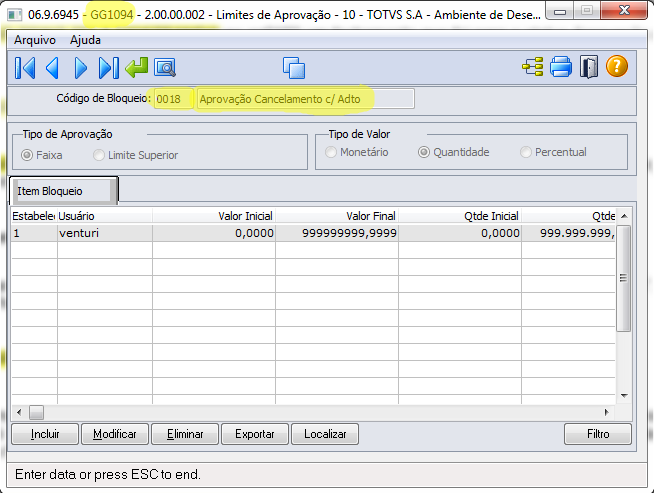Click the horizontal scrollbar left arrow
Viewport: 654px width, 493px height.
pyautogui.click(x=19, y=413)
